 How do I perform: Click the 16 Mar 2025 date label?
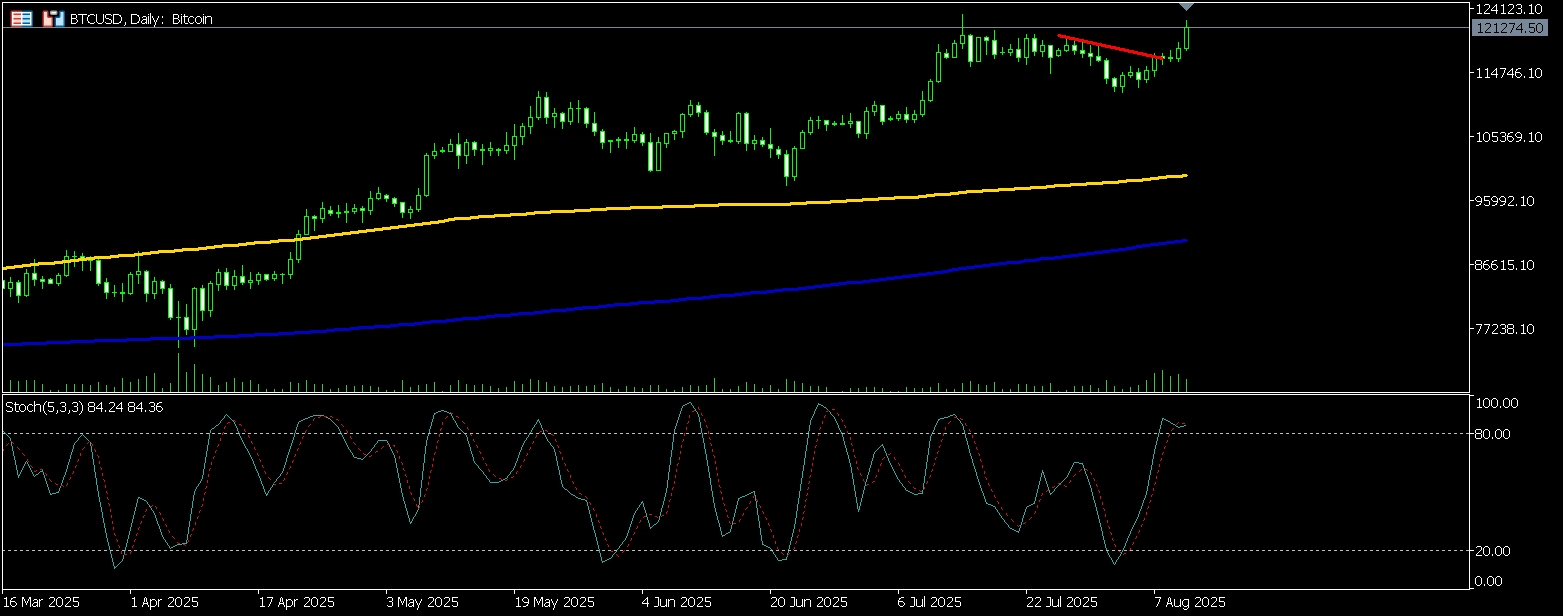tap(42, 603)
